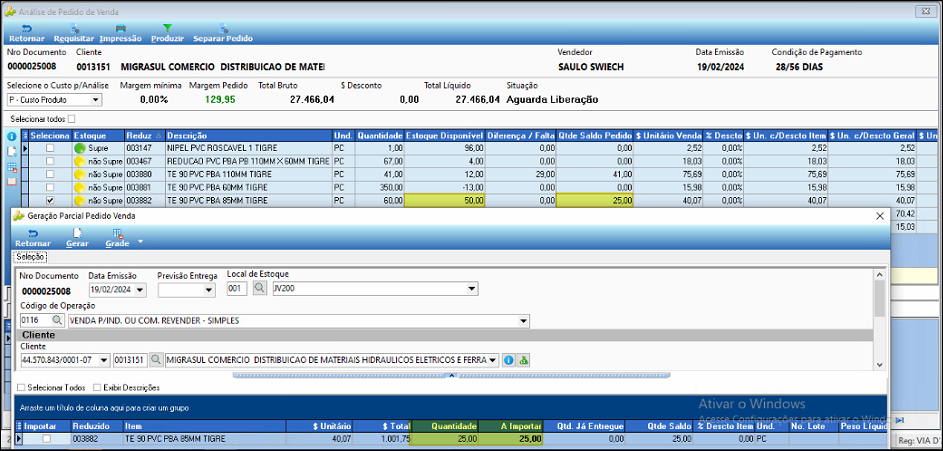
Task: Check the Seleciona box for item 003881
Action: tap(50, 188)
